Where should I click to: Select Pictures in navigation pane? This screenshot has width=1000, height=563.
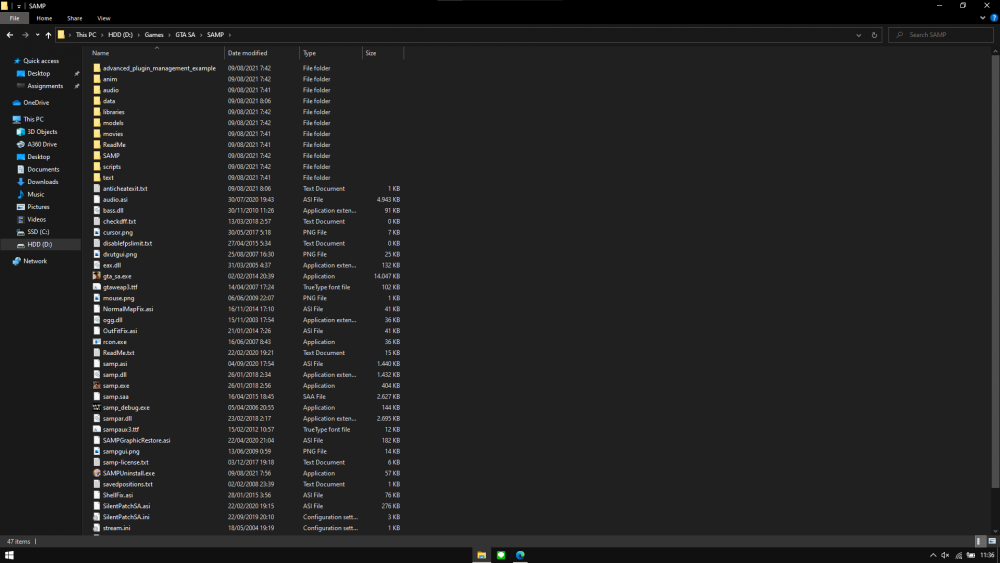38,207
